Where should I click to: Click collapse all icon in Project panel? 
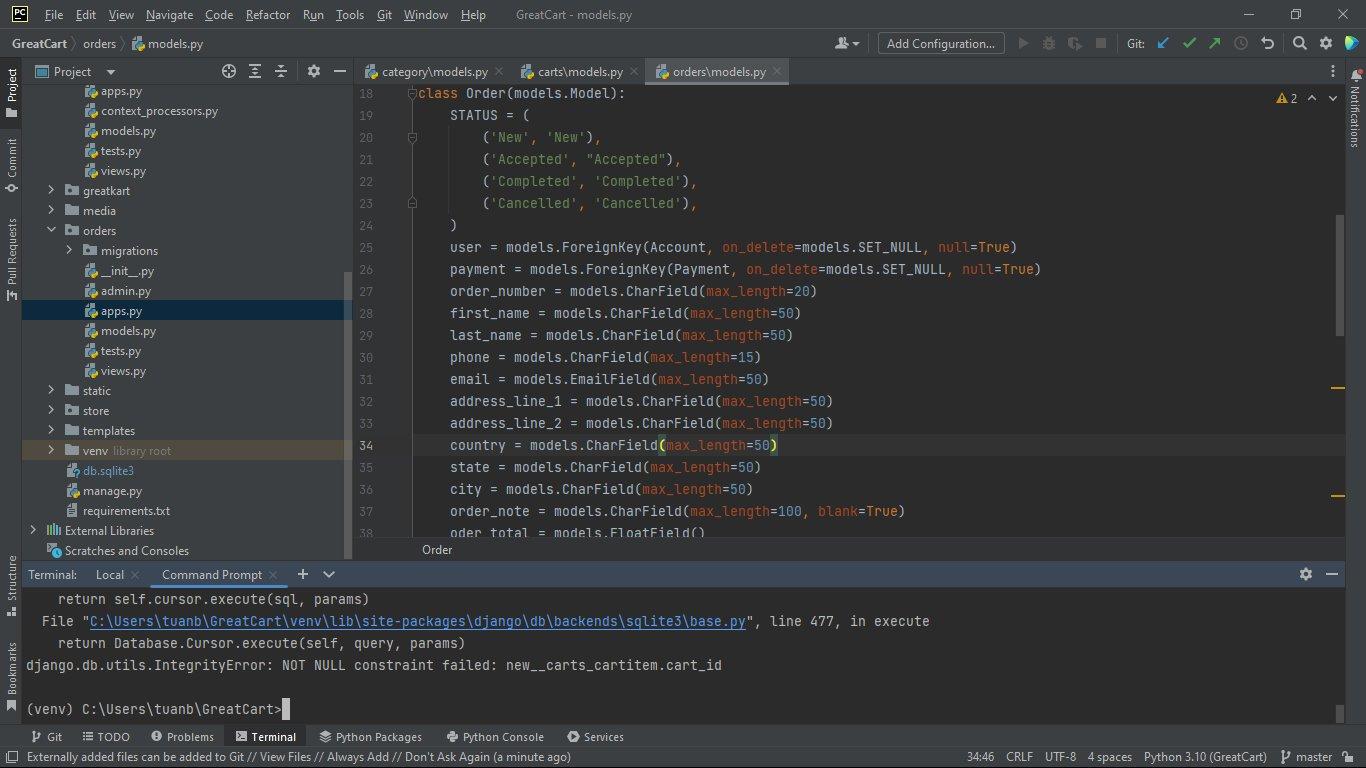[x=281, y=71]
